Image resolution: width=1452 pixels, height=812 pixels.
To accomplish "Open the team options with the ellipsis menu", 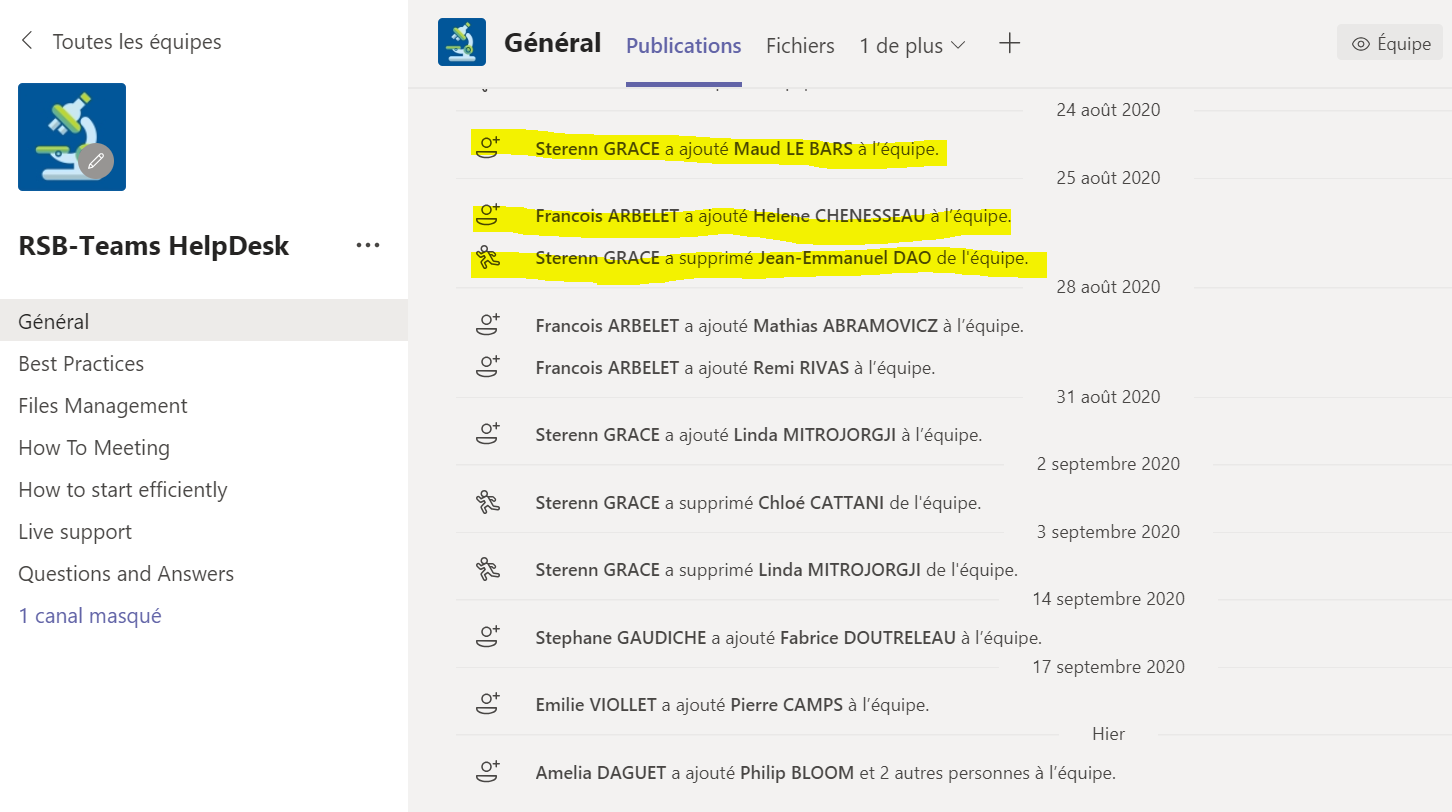I will (x=368, y=245).
